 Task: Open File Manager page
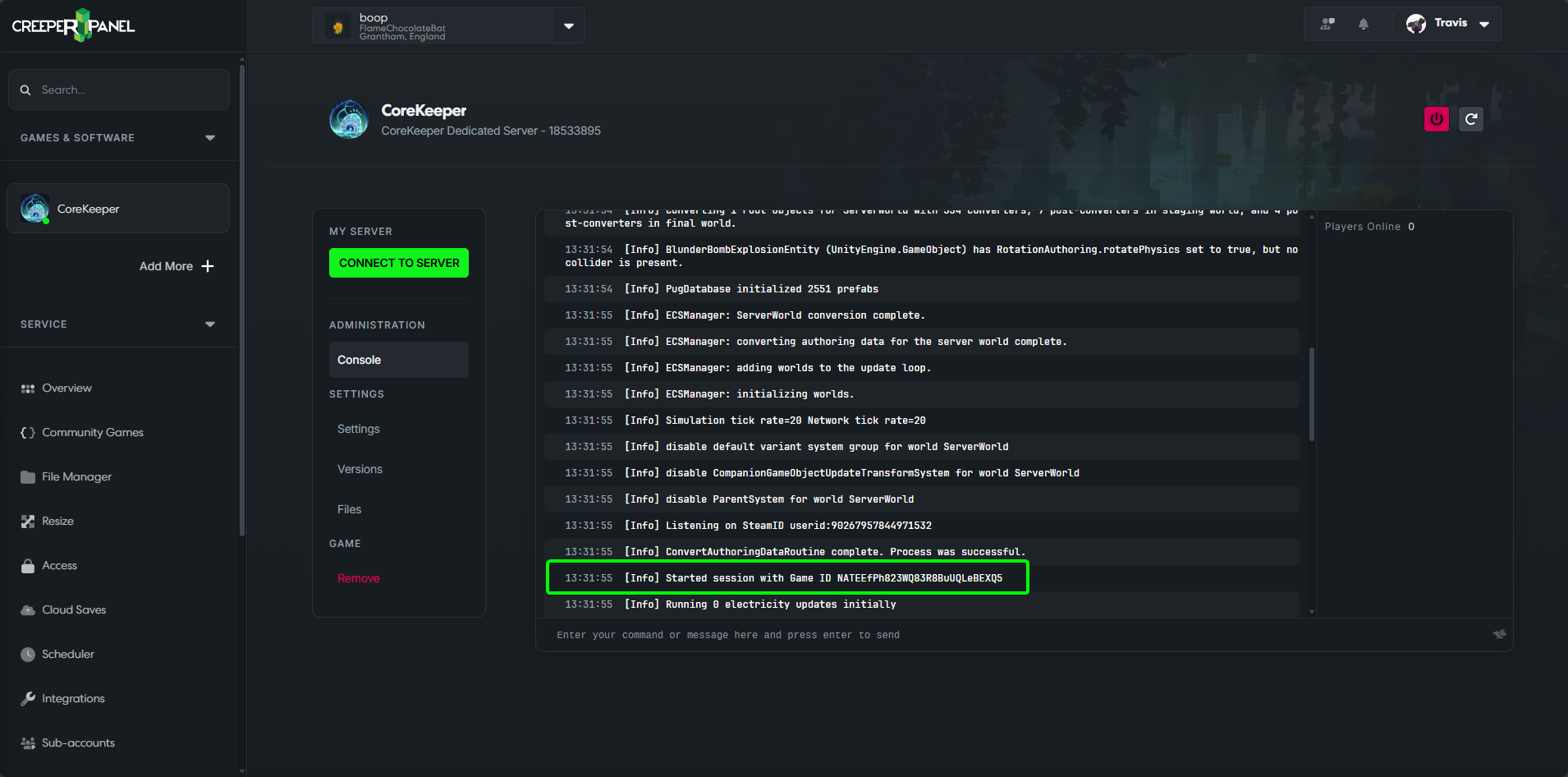[76, 477]
